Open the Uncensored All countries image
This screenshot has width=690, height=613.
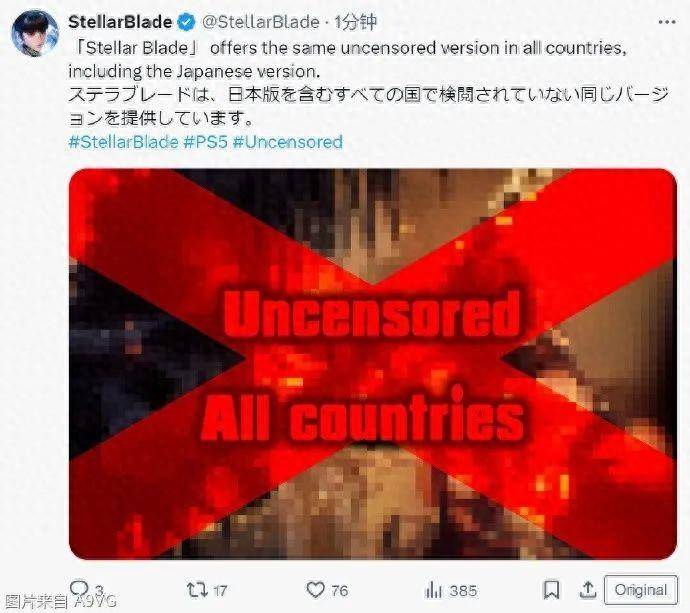click(x=373, y=364)
